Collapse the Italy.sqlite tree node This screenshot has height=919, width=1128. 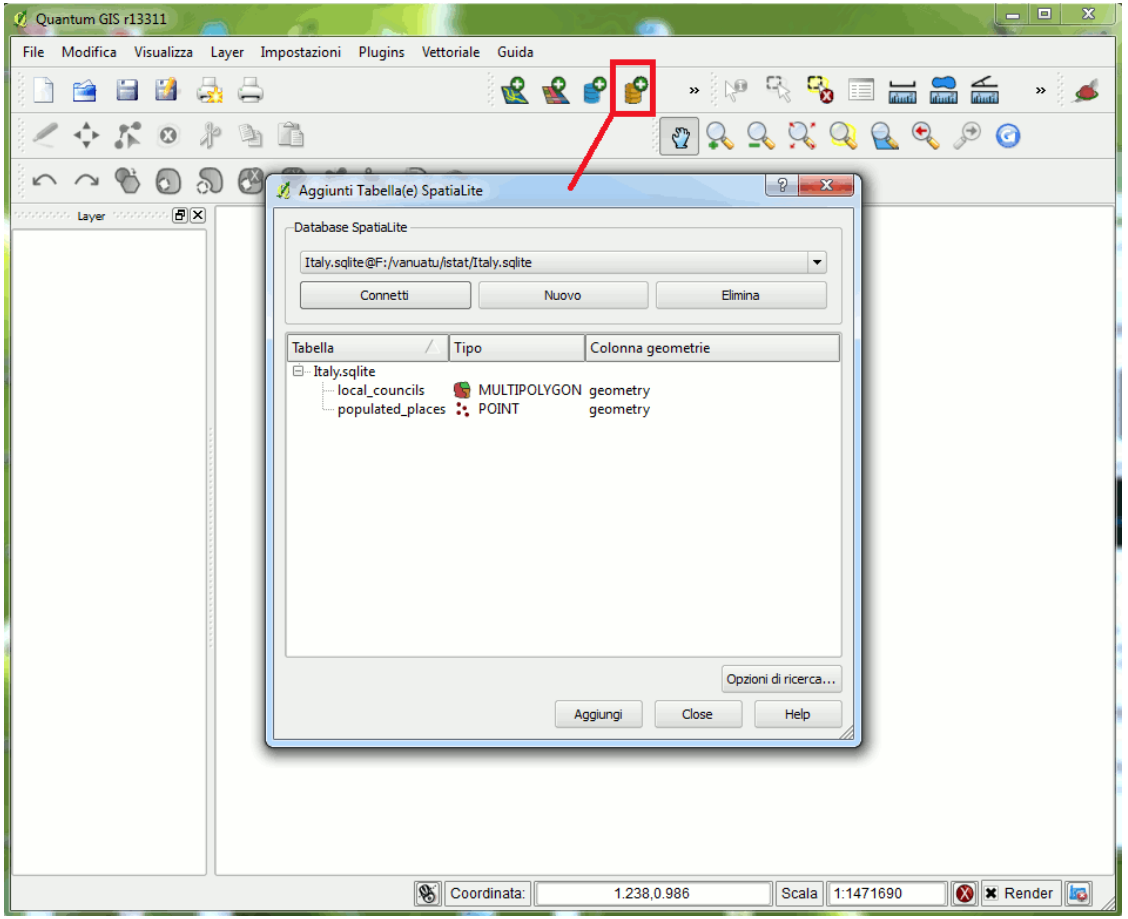click(x=298, y=371)
